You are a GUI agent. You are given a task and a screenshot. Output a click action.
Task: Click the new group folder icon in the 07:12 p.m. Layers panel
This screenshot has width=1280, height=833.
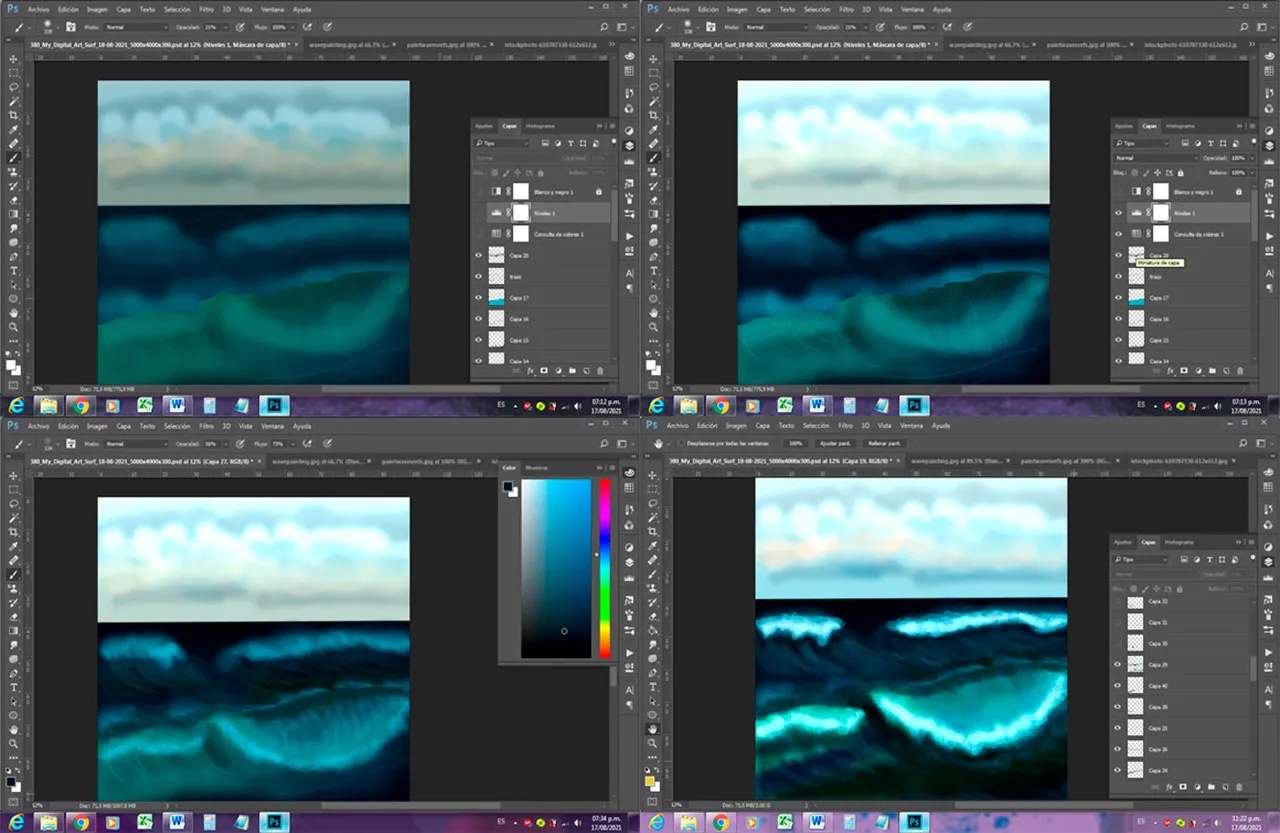(x=572, y=370)
